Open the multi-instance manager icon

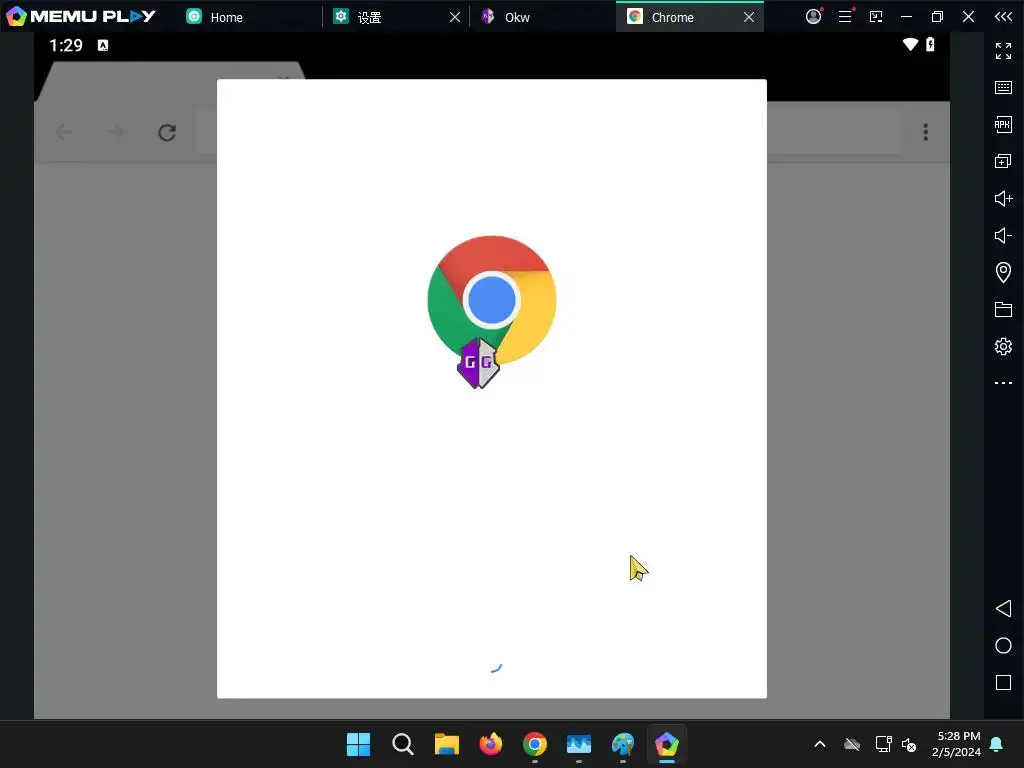pyautogui.click(x=1003, y=161)
